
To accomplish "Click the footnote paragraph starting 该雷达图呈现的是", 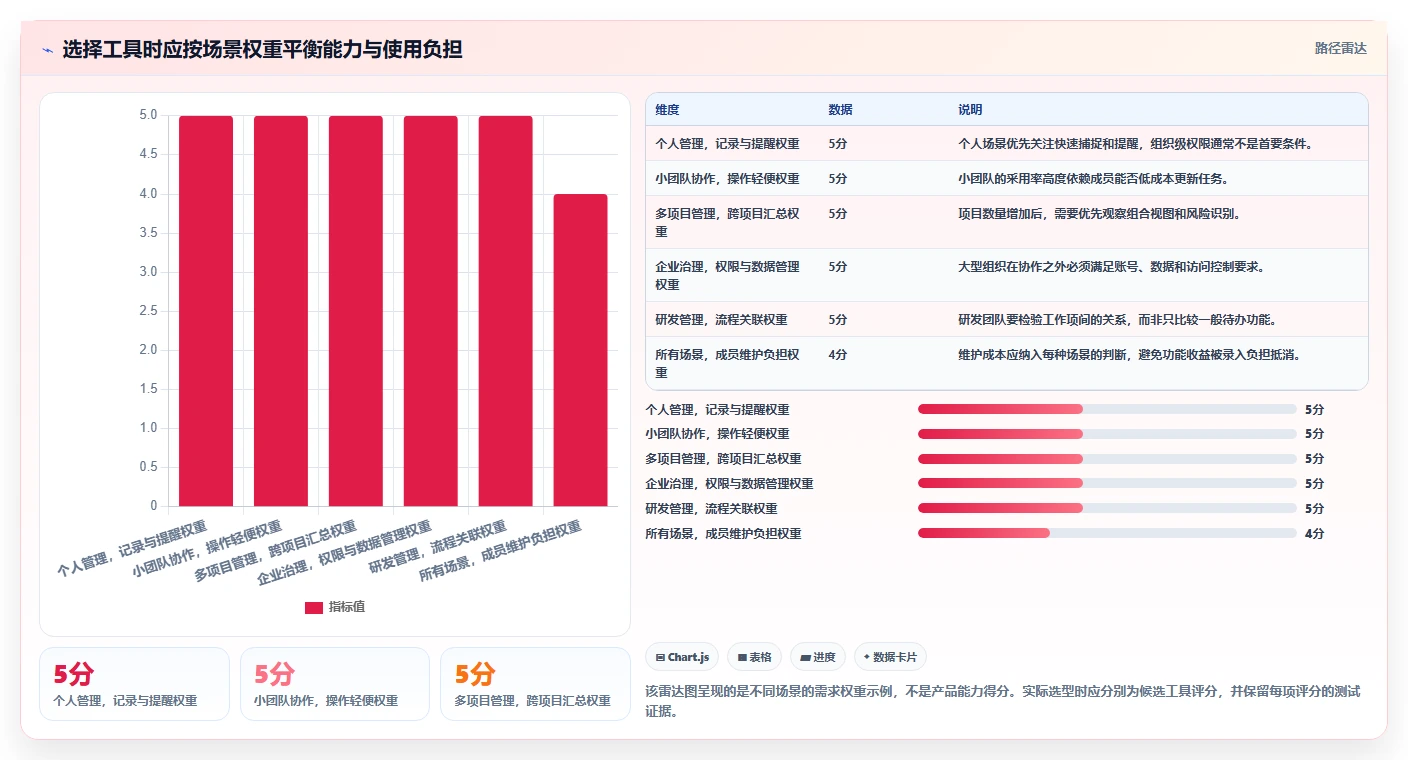I will tap(1003, 701).
